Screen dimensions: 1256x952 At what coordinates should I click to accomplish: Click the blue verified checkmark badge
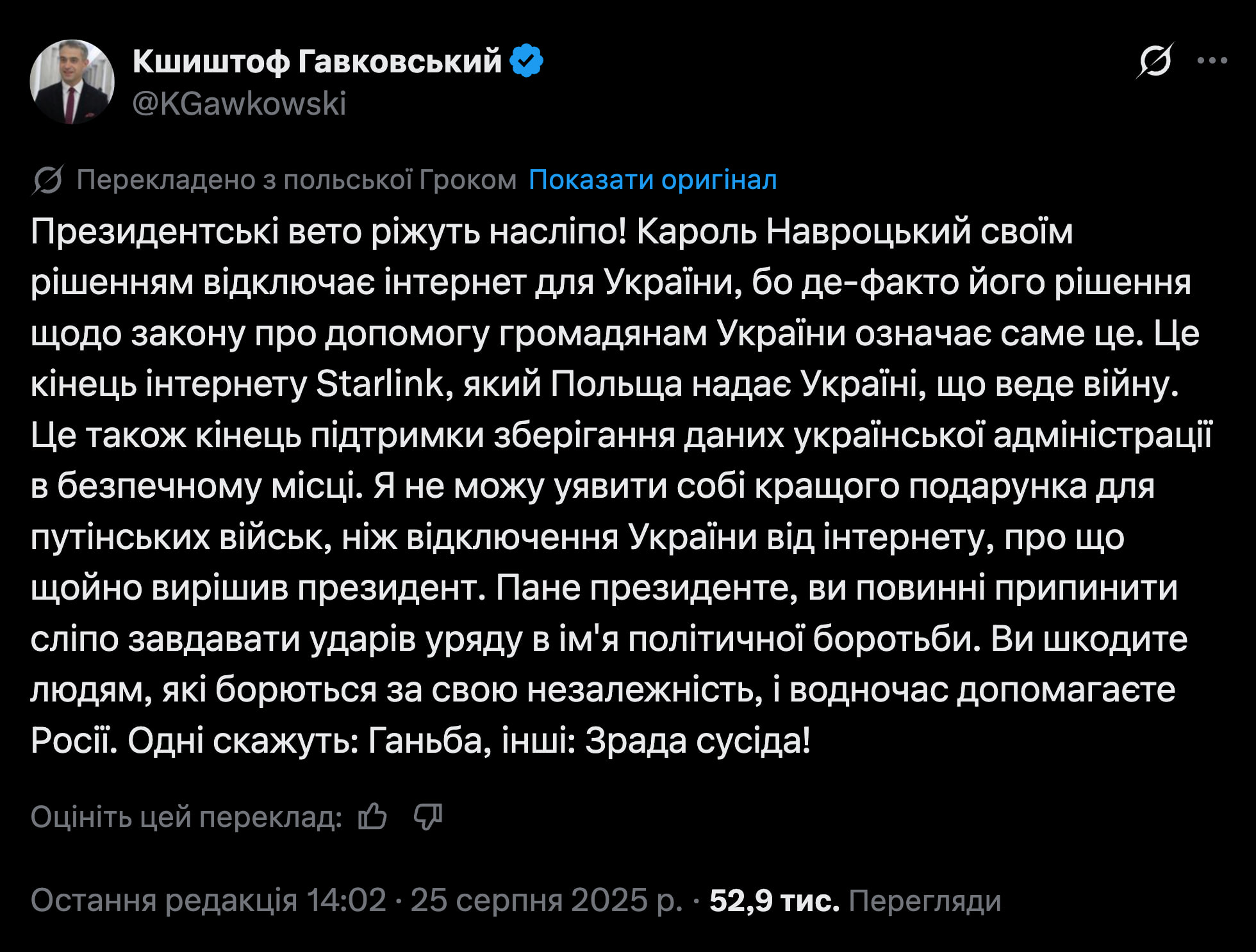527,61
